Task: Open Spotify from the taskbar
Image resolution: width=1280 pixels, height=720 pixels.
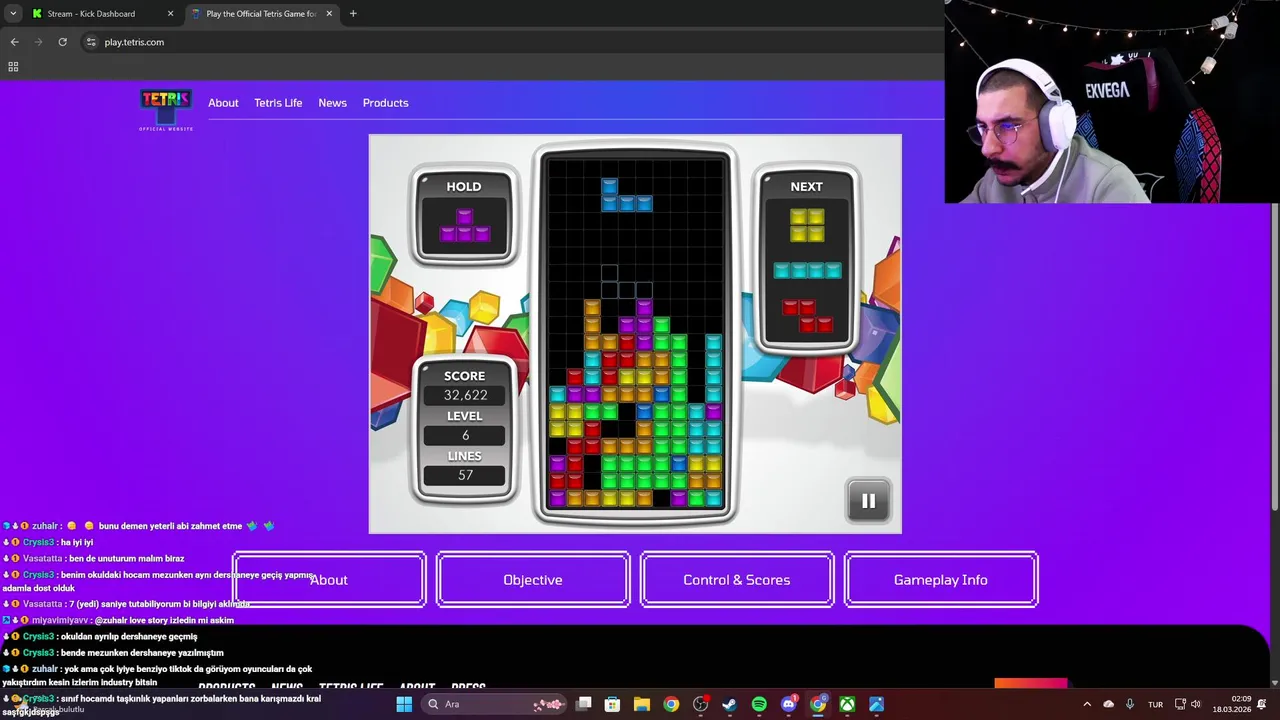Action: click(x=759, y=704)
